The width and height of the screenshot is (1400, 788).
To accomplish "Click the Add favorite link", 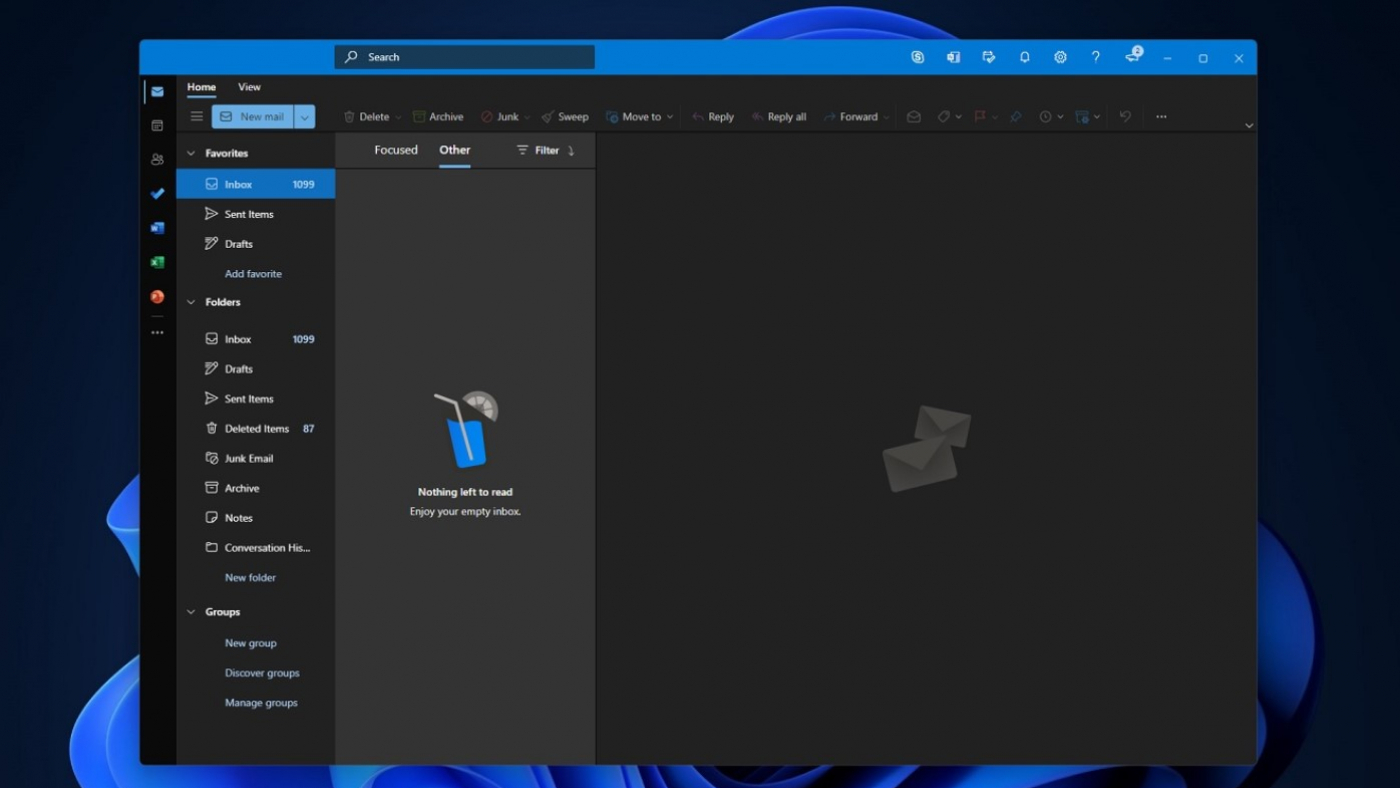I will pos(253,274).
